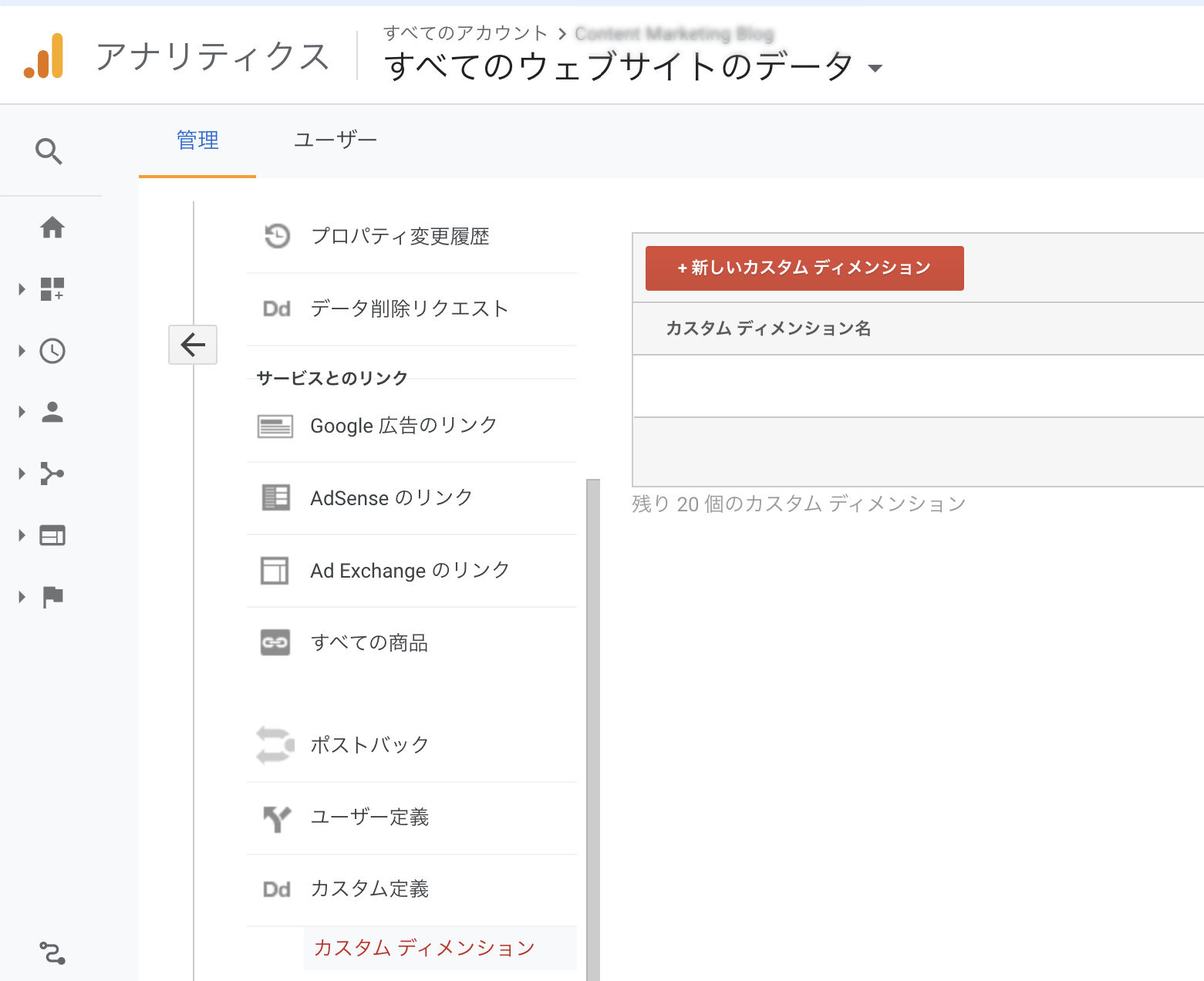The height and width of the screenshot is (981, 1204).
Task: Click + 新しいカスタム ディメンション button
Action: pyautogui.click(x=804, y=268)
